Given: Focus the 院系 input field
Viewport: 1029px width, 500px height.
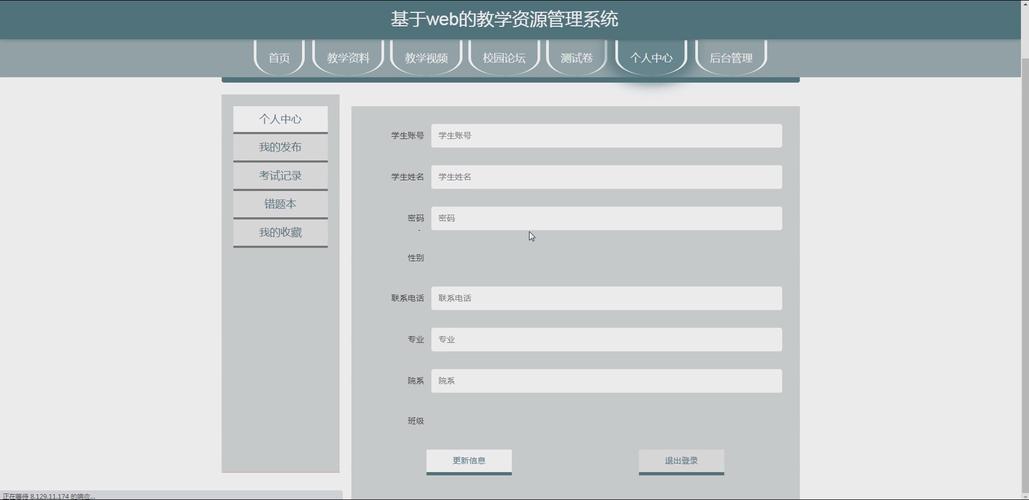Looking at the screenshot, I should (606, 381).
